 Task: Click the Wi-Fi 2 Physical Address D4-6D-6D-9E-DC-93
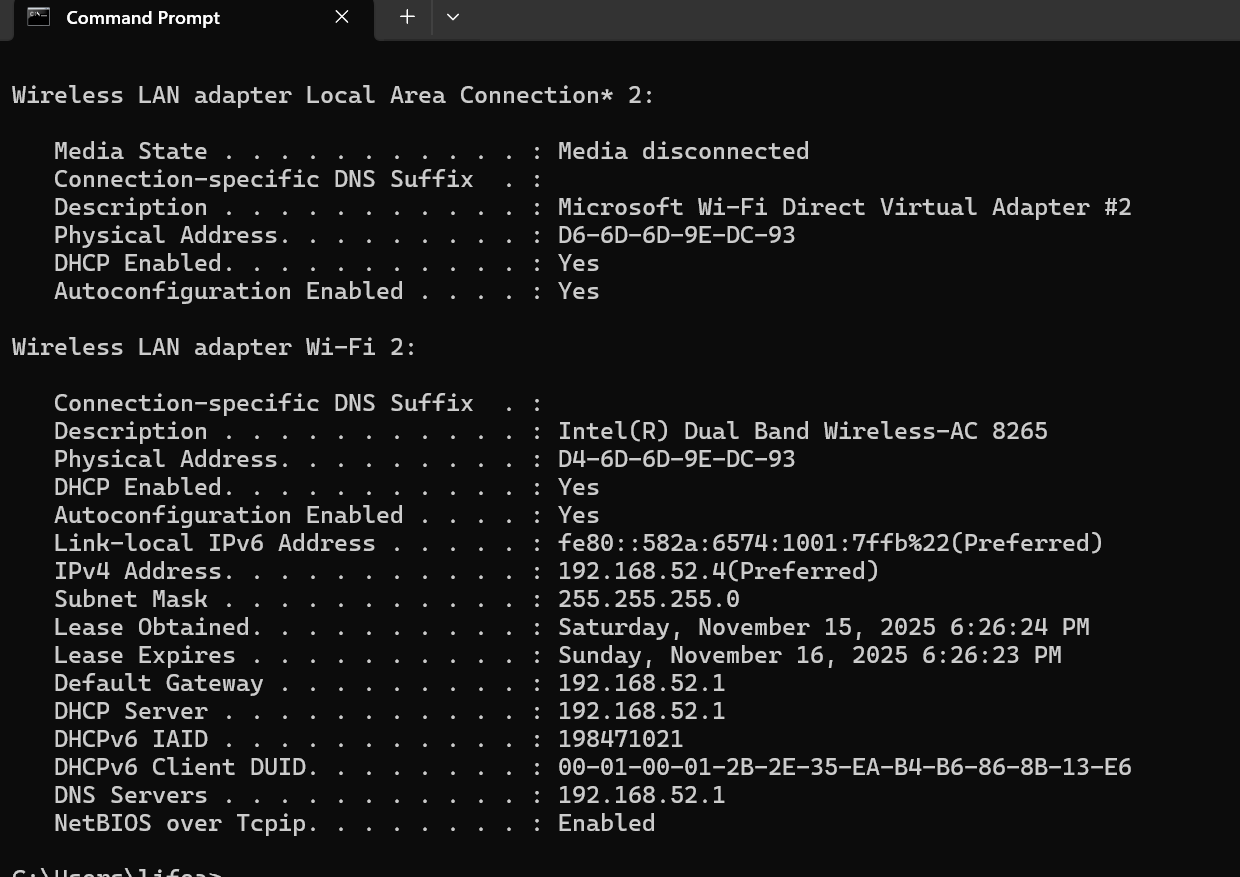676,459
